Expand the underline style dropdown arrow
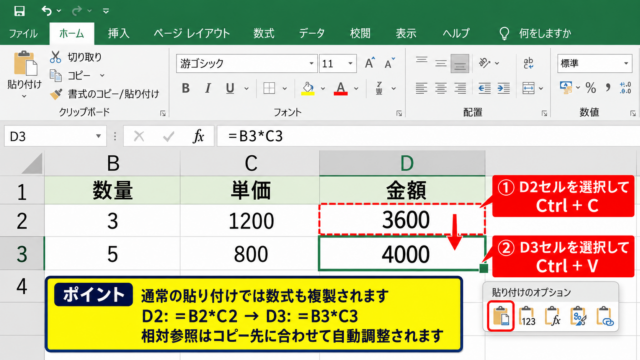 pyautogui.click(x=246, y=88)
